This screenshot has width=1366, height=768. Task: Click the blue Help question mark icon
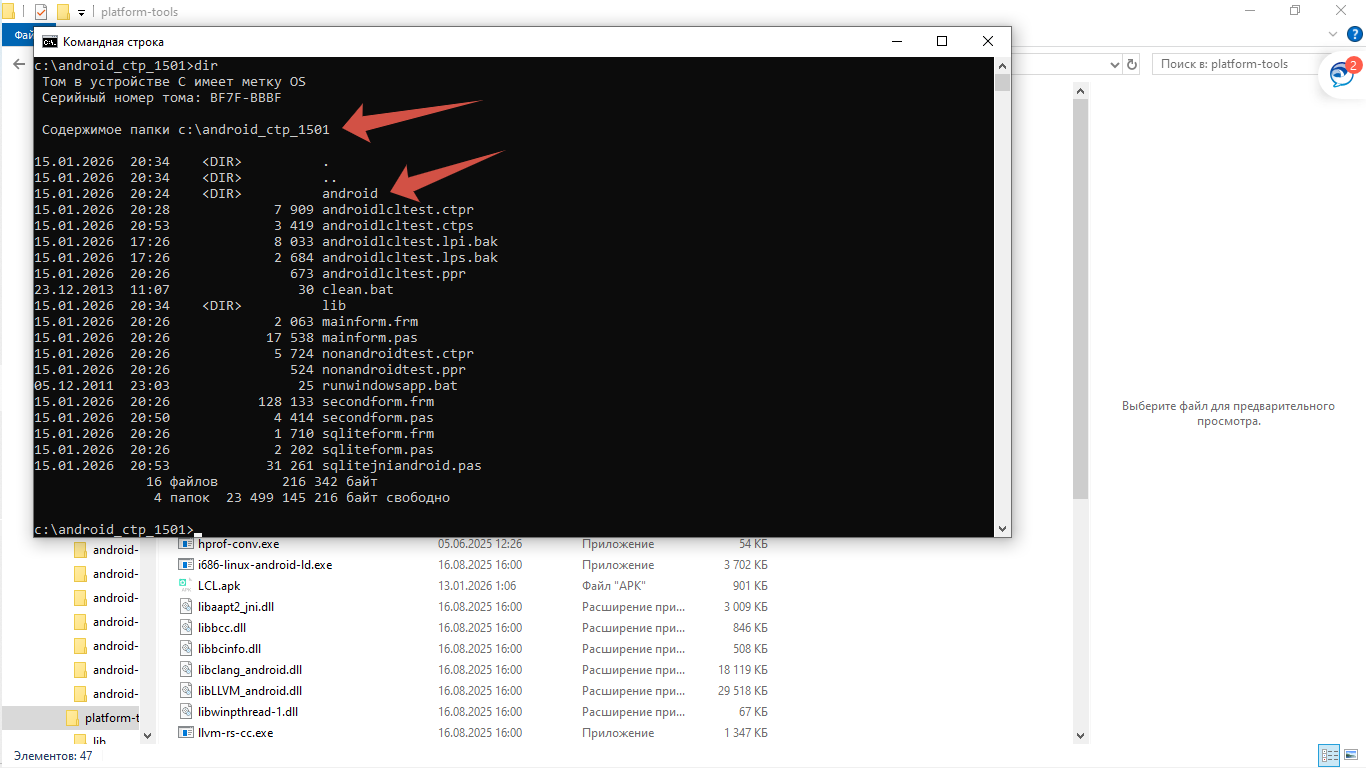pyautogui.click(x=1353, y=34)
